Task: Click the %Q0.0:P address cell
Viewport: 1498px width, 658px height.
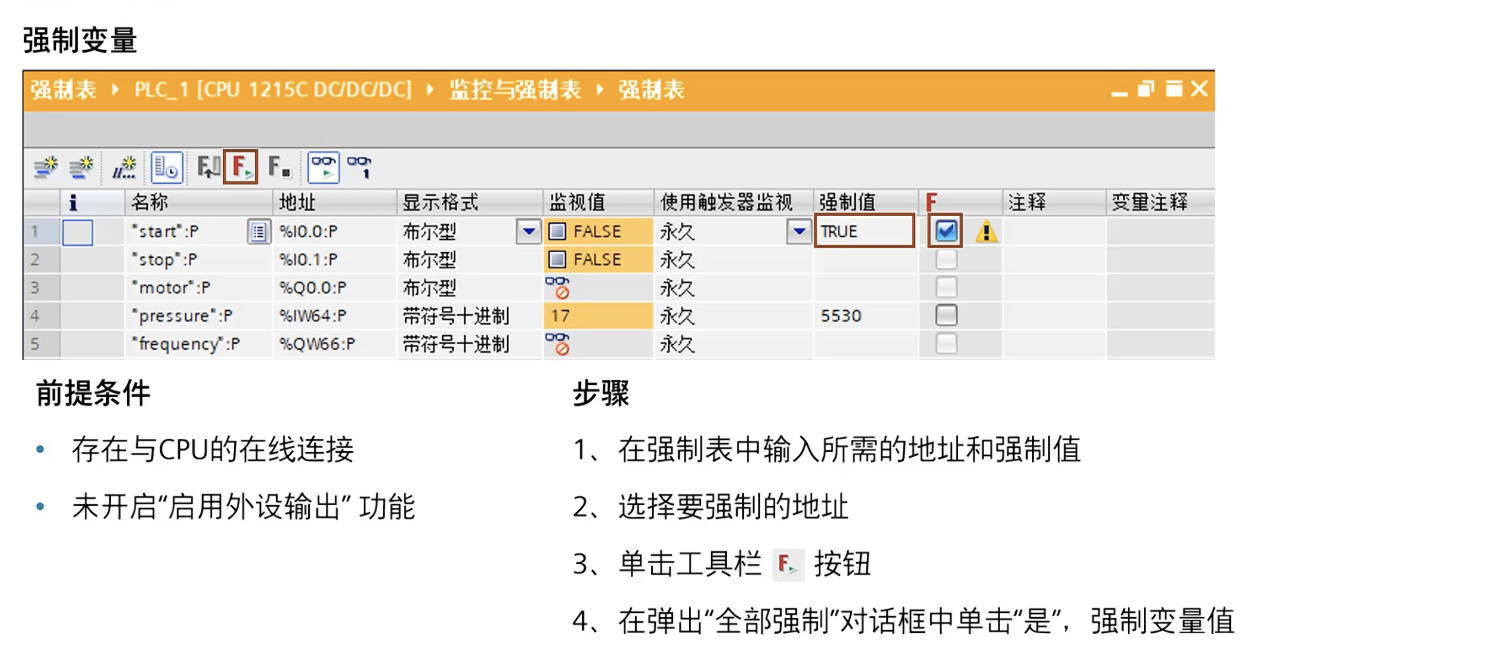Action: pyautogui.click(x=335, y=288)
